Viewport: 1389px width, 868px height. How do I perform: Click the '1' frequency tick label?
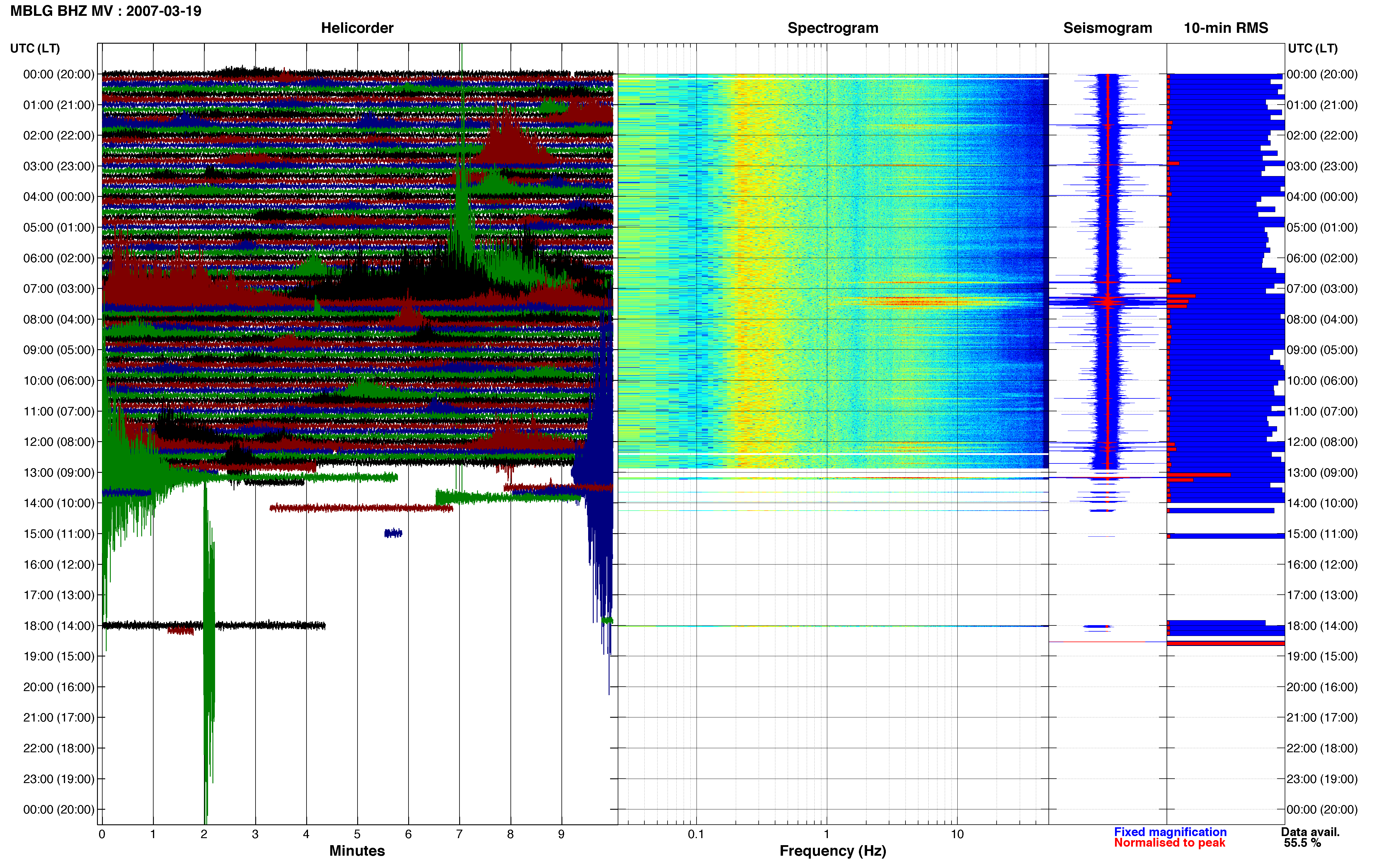826,834
